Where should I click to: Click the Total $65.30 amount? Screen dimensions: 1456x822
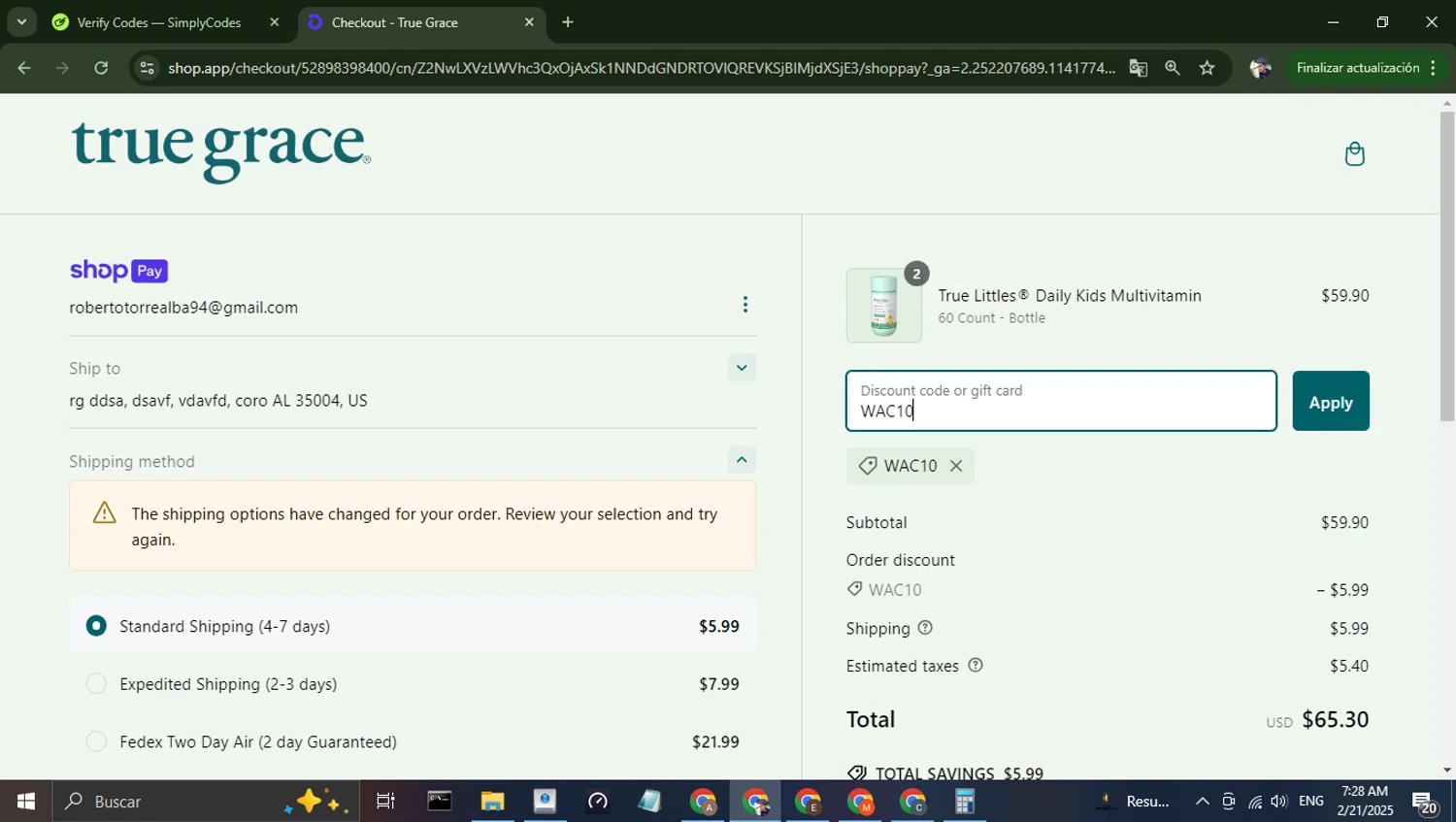tap(1335, 719)
